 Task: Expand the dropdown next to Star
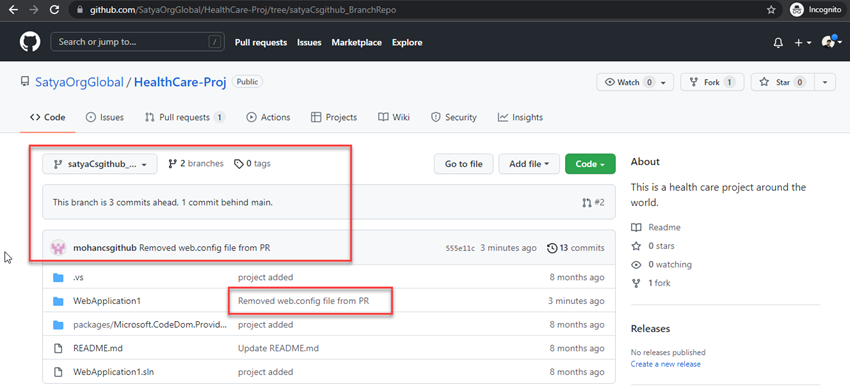click(x=825, y=82)
